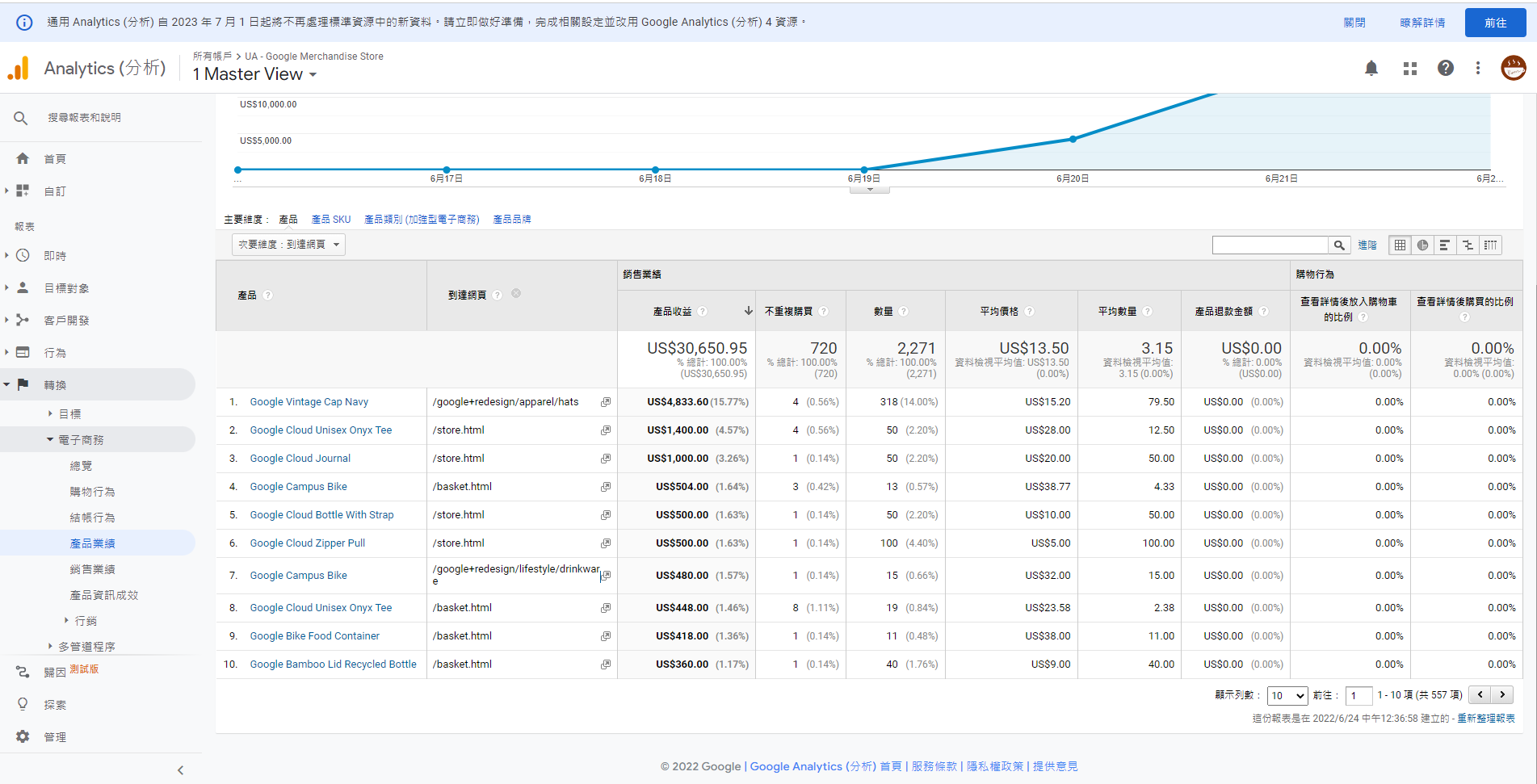Select the June 20 data point on chart

click(x=1073, y=139)
